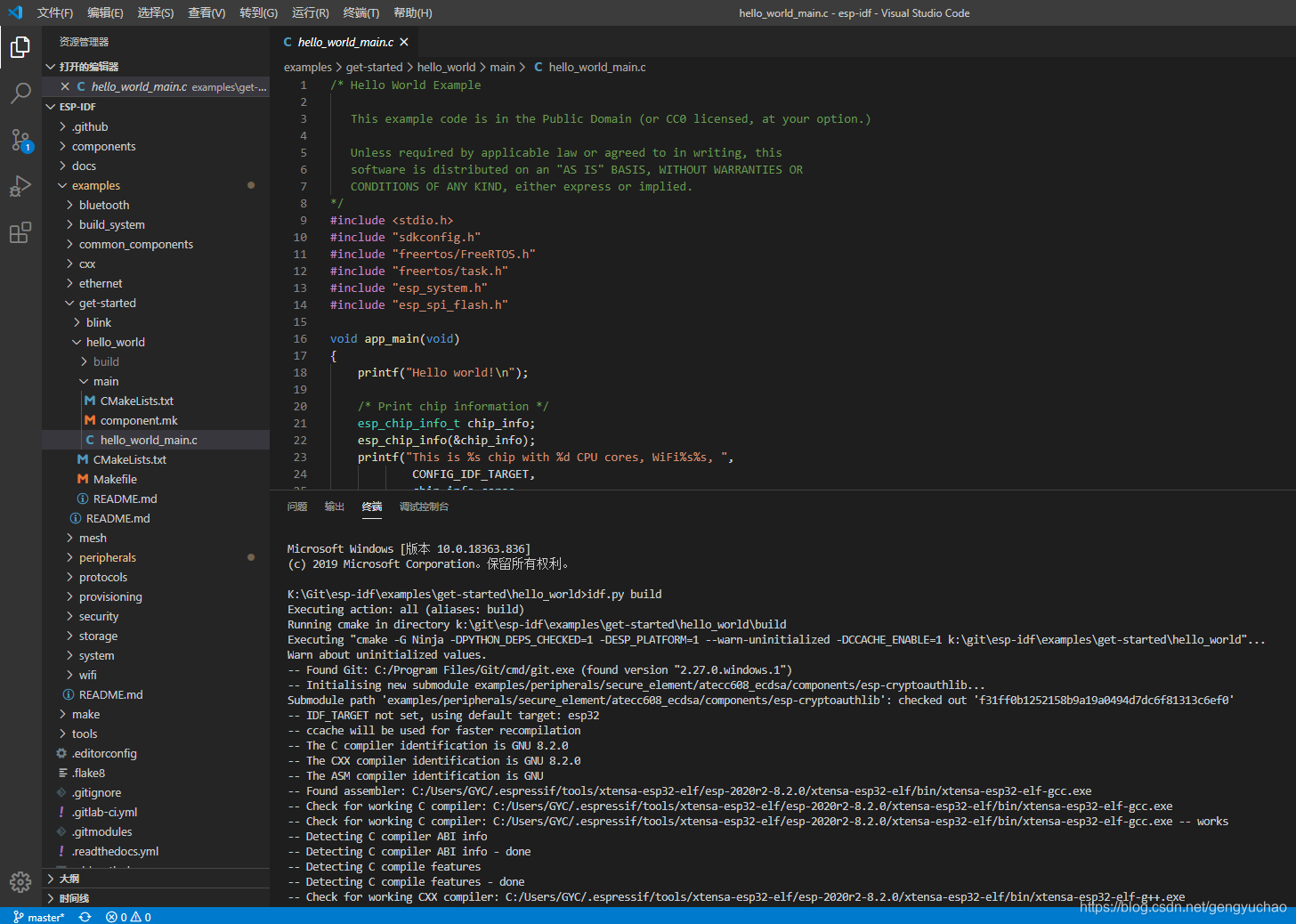The image size is (1296, 924).
Task: Collapse the examples folder
Action: point(156,185)
